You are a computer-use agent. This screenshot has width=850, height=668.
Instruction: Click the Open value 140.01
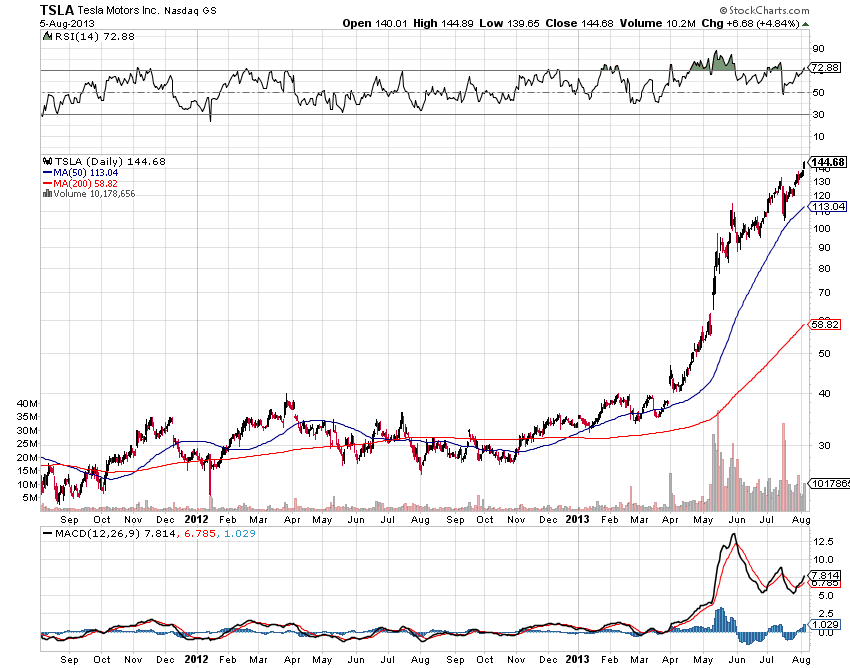click(x=390, y=23)
